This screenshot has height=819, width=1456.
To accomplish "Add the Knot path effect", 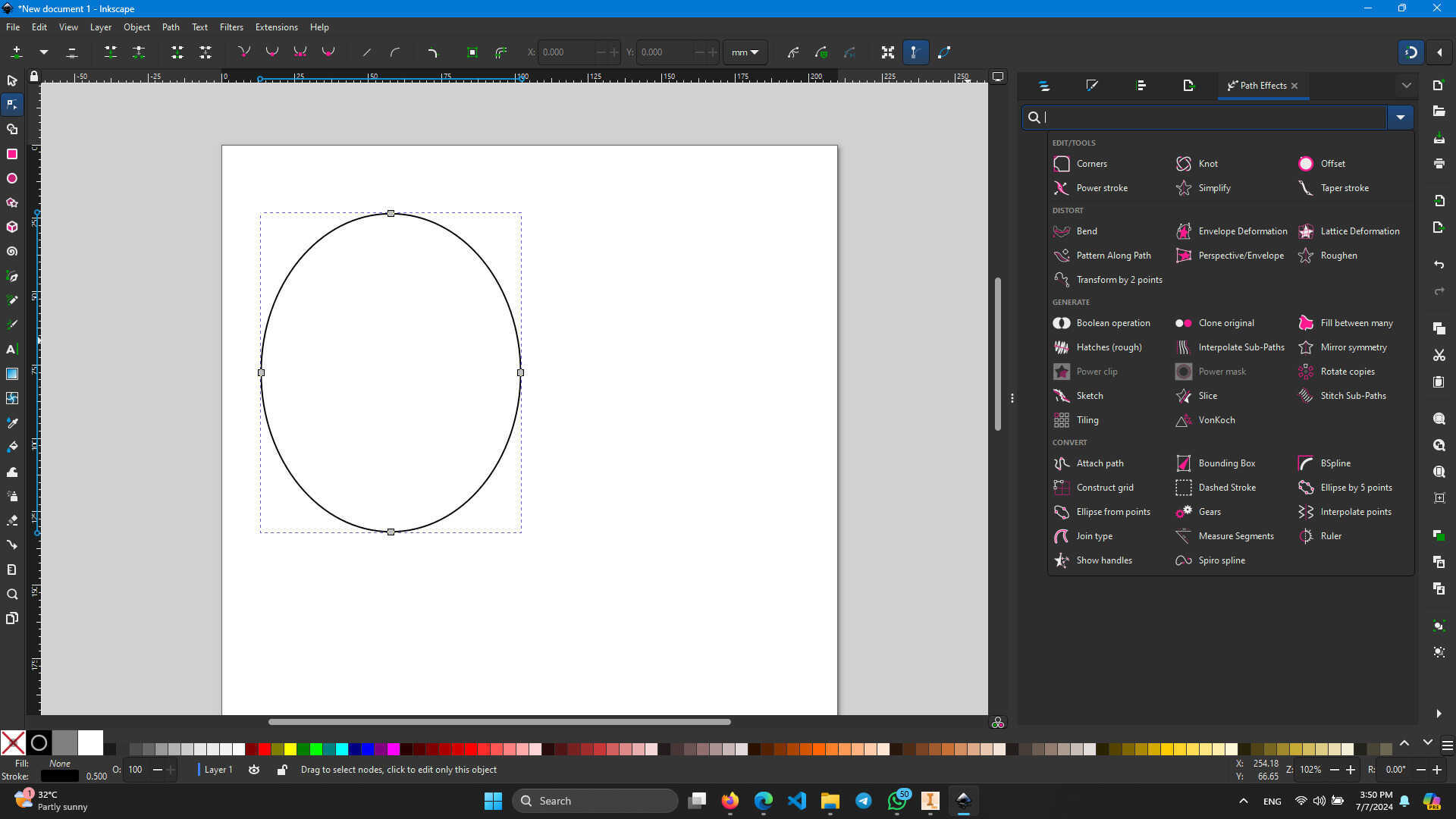I will (x=1197, y=164).
